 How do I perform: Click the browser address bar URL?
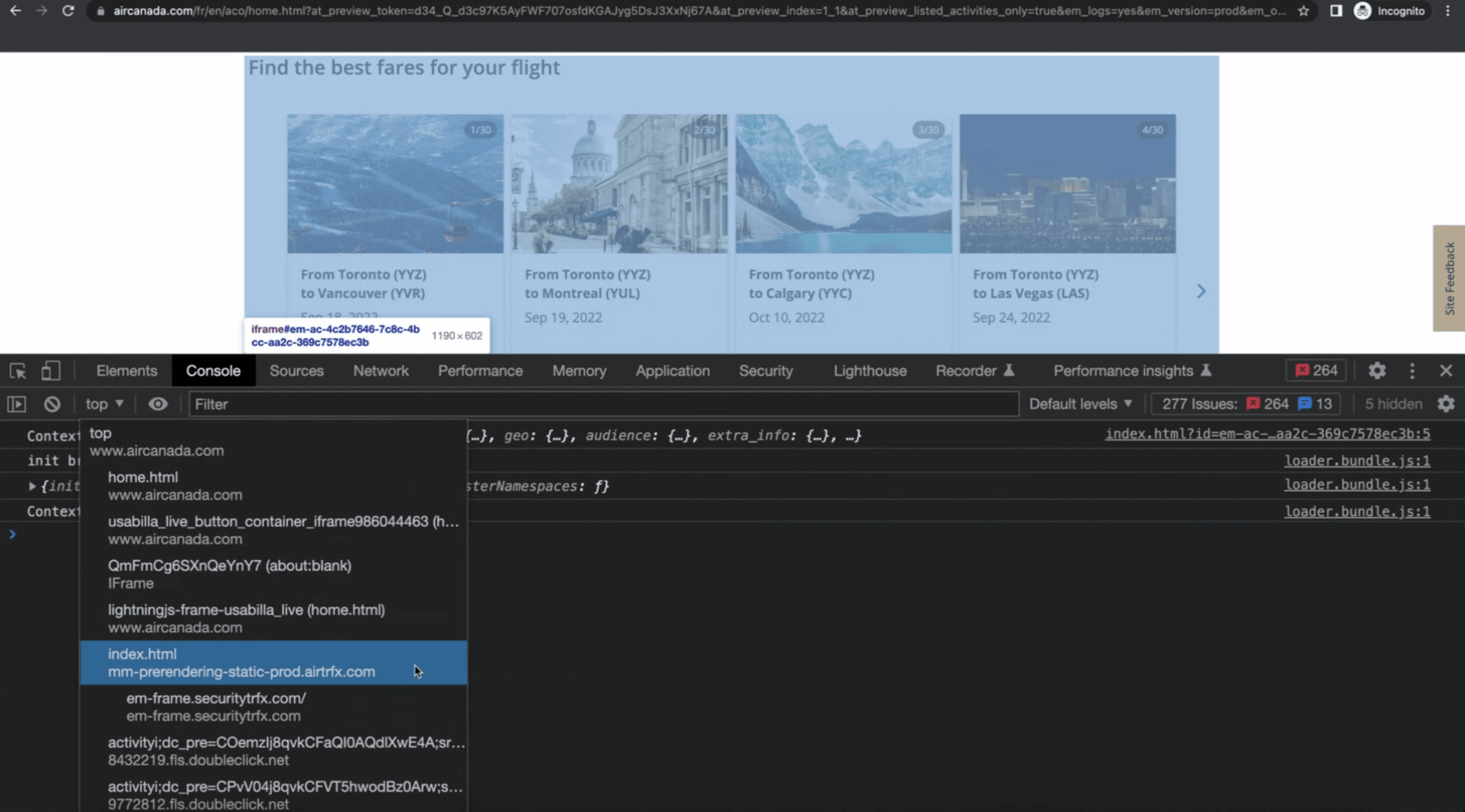click(x=698, y=11)
